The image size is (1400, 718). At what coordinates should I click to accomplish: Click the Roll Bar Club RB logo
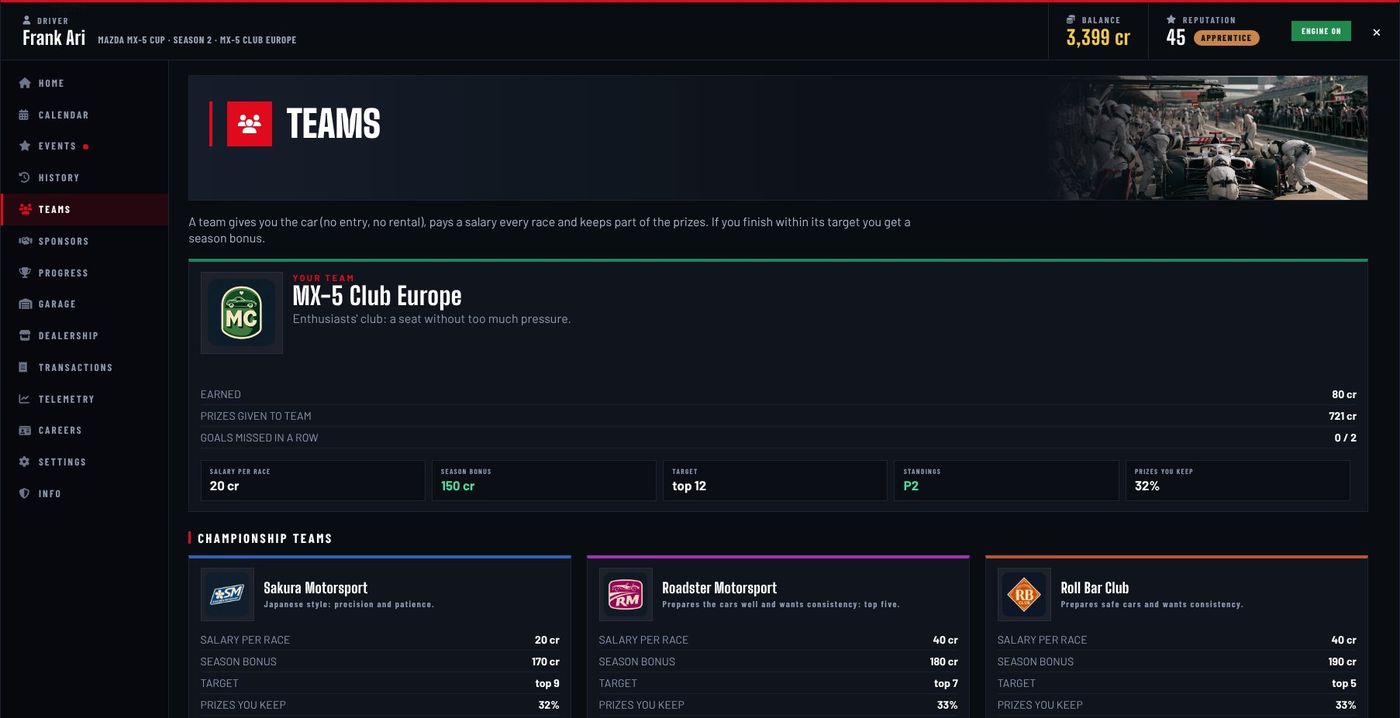[x=1024, y=595]
